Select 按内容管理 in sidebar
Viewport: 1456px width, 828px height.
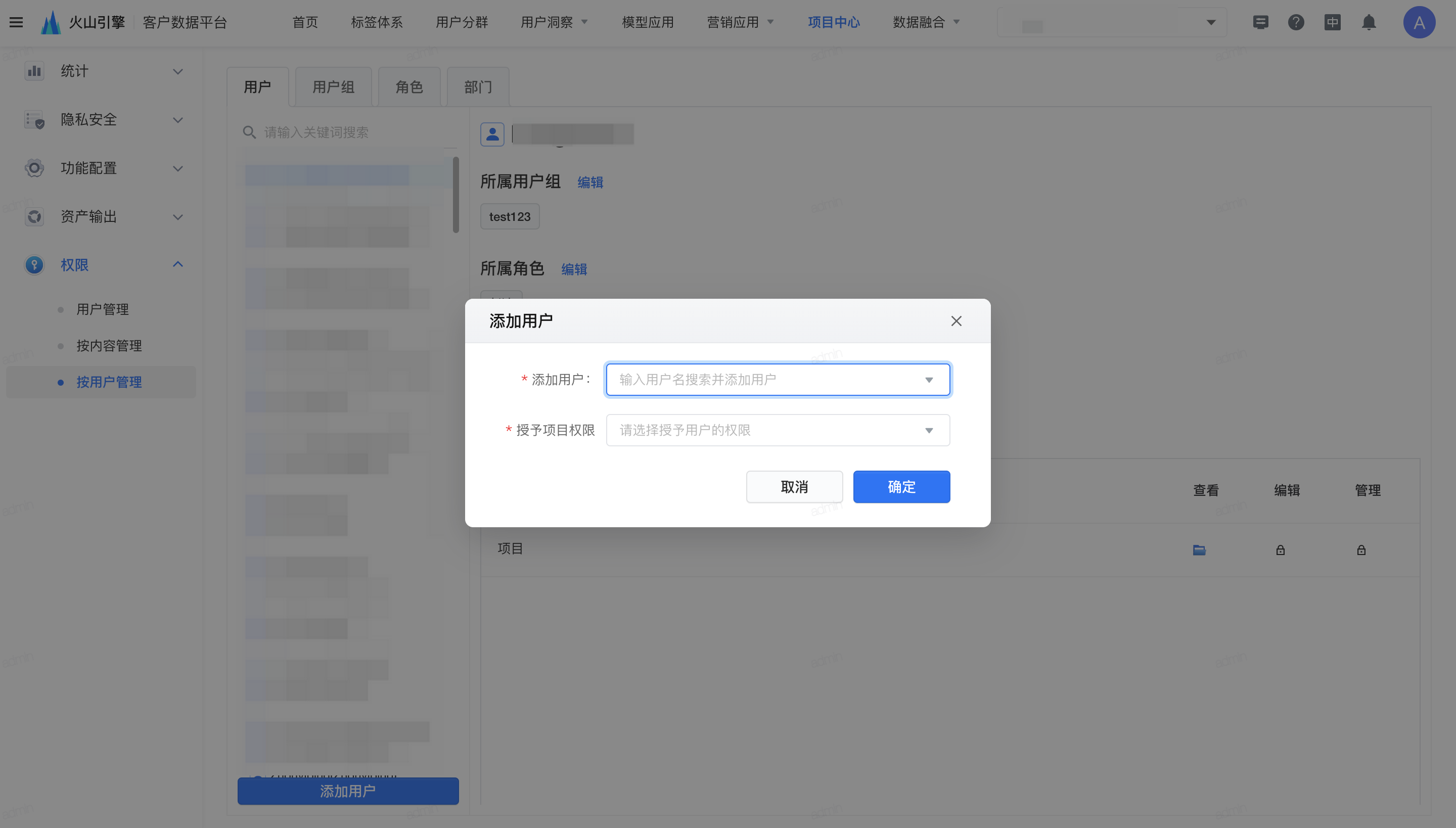tap(109, 346)
